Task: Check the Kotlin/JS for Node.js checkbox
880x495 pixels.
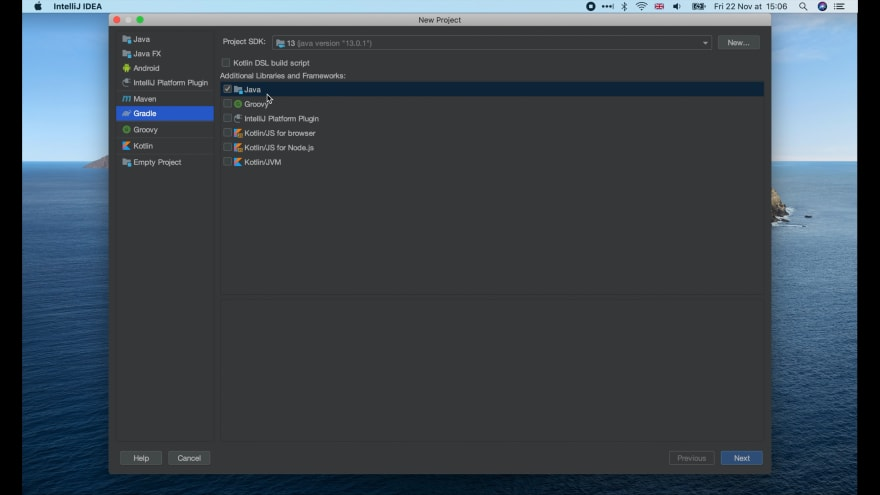Action: [227, 148]
